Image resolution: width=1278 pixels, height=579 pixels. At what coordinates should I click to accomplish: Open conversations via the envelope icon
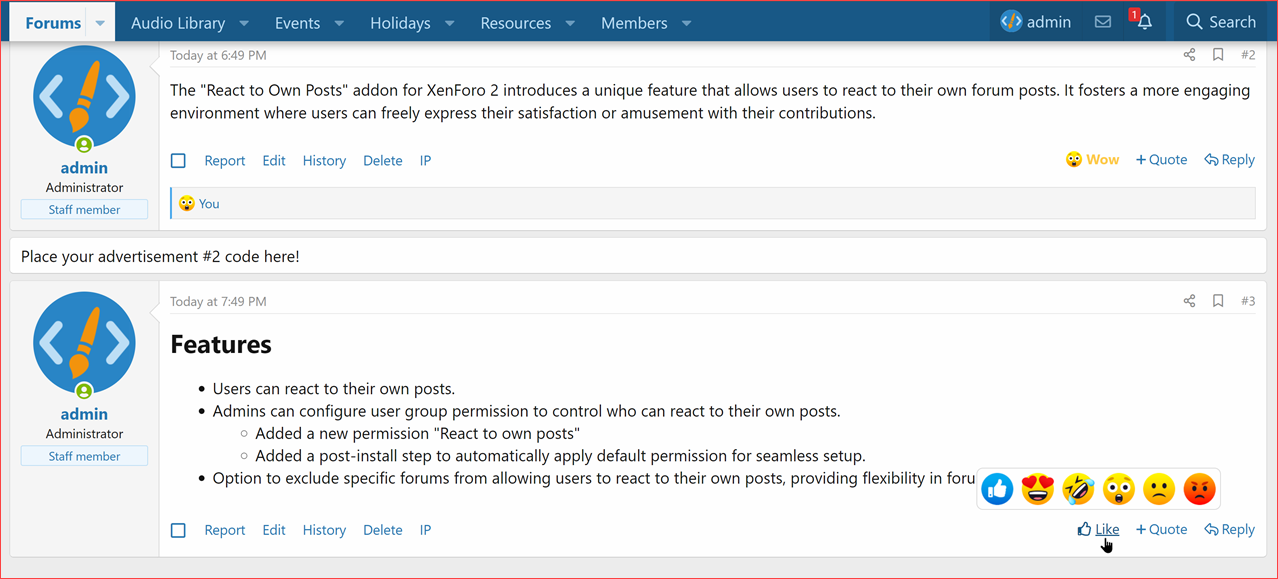click(1102, 21)
